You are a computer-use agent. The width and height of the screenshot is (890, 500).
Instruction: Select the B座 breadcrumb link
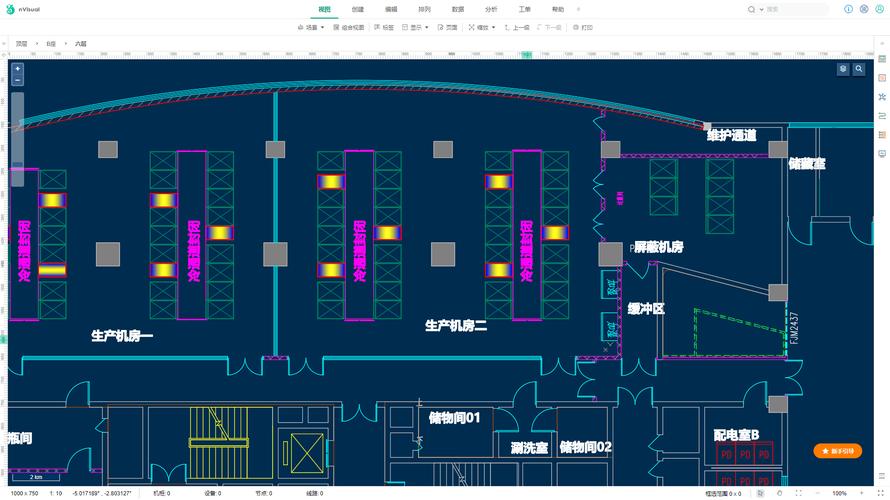click(51, 44)
